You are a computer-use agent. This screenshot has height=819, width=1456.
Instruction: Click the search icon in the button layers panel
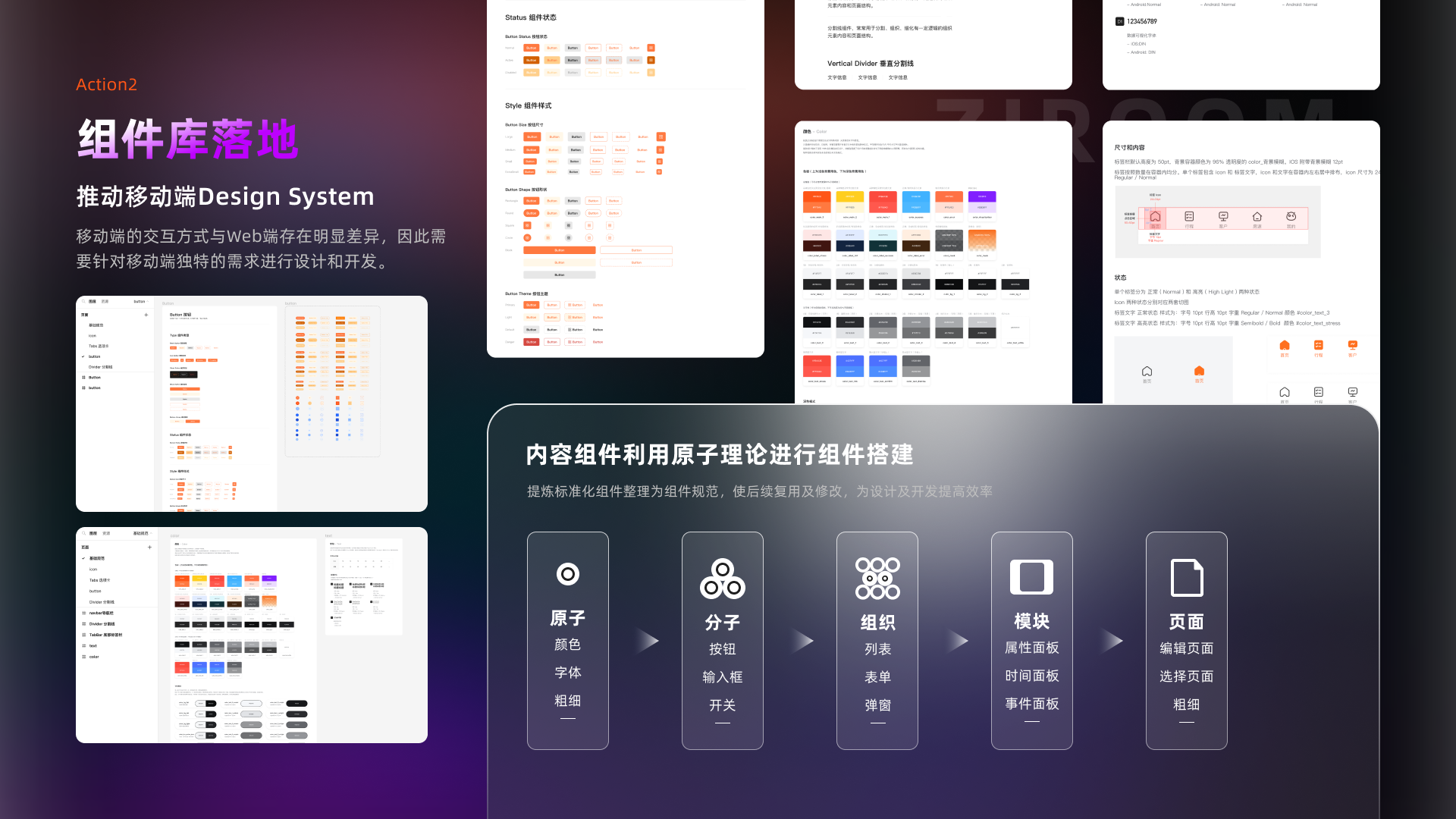point(83,301)
